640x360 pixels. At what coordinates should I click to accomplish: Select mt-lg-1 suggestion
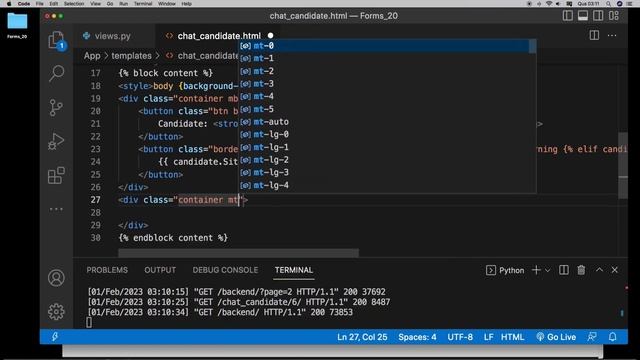point(384,147)
